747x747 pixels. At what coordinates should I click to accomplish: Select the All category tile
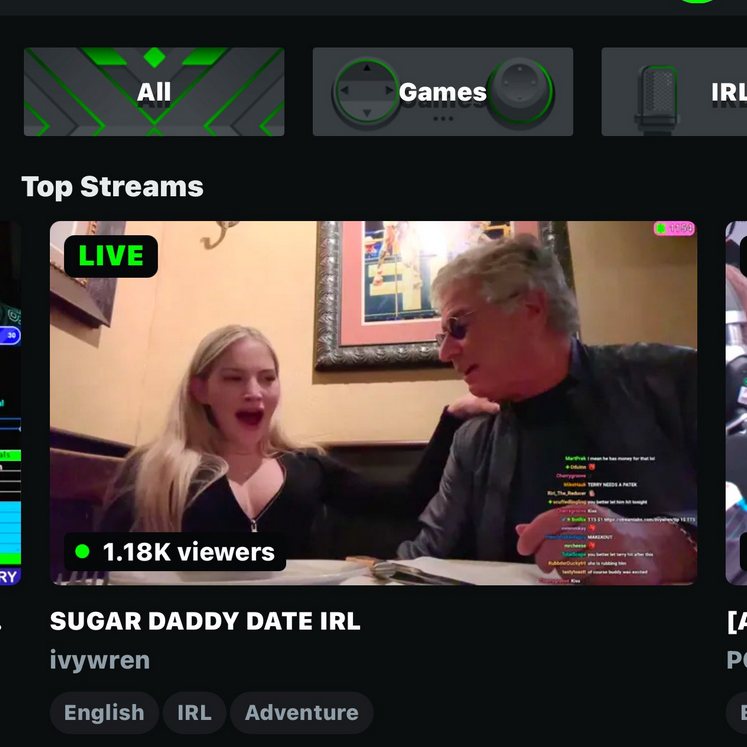[154, 91]
